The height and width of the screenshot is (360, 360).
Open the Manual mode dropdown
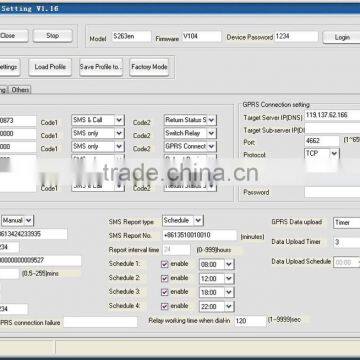click(17, 220)
